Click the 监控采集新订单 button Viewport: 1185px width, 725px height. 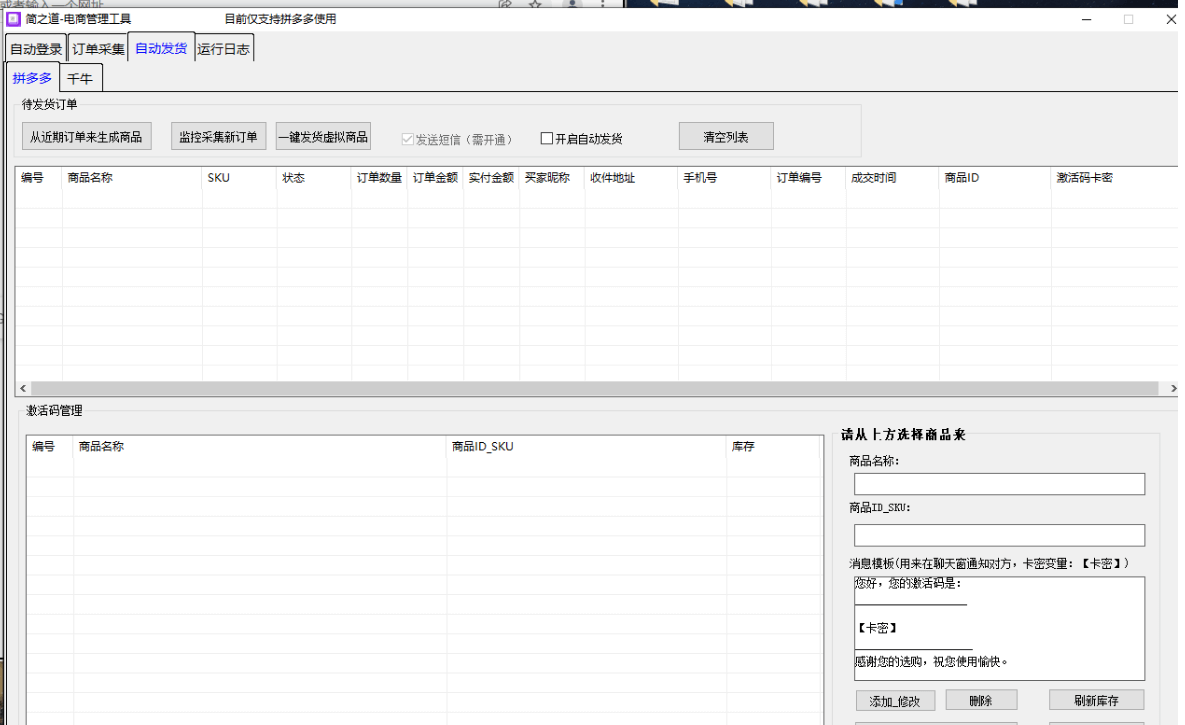[x=218, y=136]
